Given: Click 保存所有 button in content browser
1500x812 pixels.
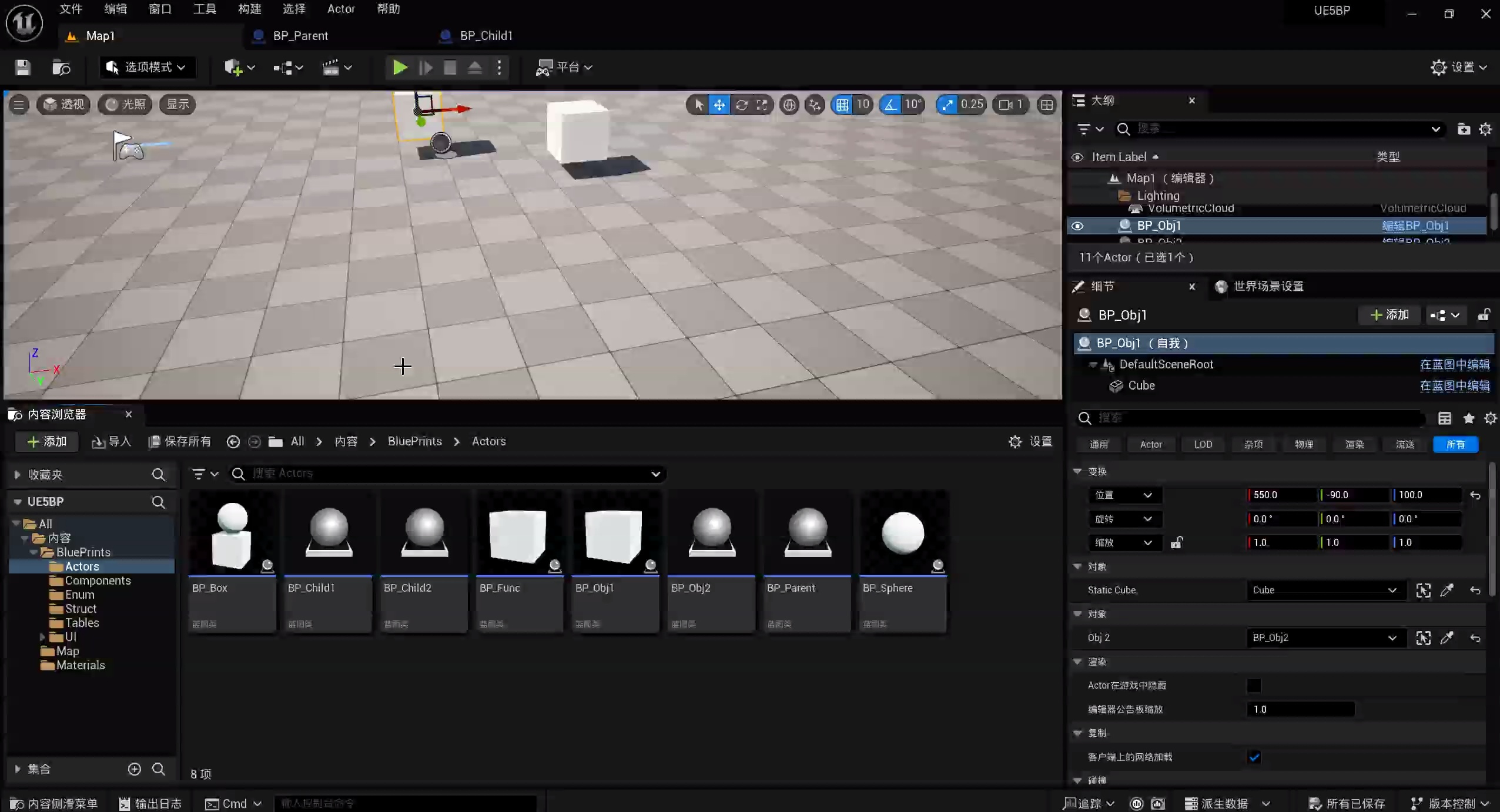Looking at the screenshot, I should click(180, 441).
